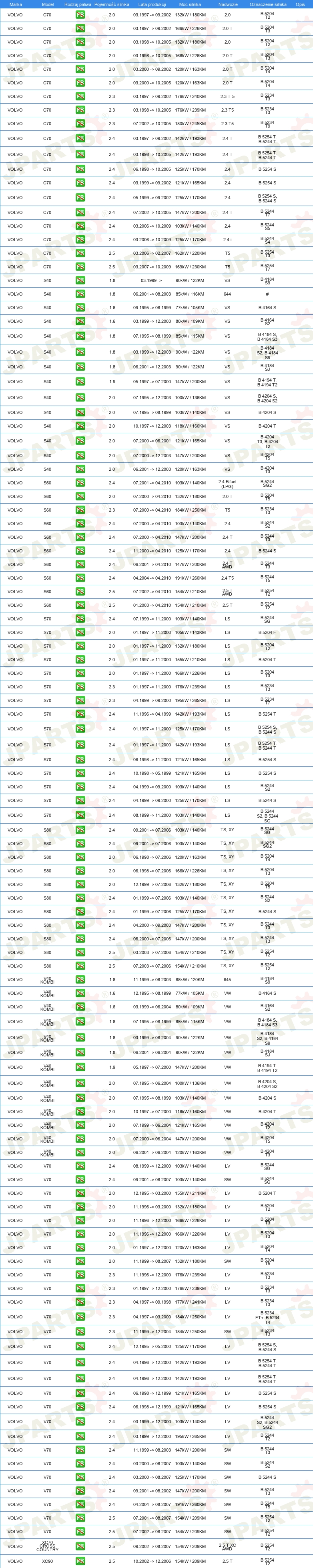Click the 'B 5234 FT+, B 5234 T4' engine cell
The image size is (313, 1568).
coord(267,1317)
